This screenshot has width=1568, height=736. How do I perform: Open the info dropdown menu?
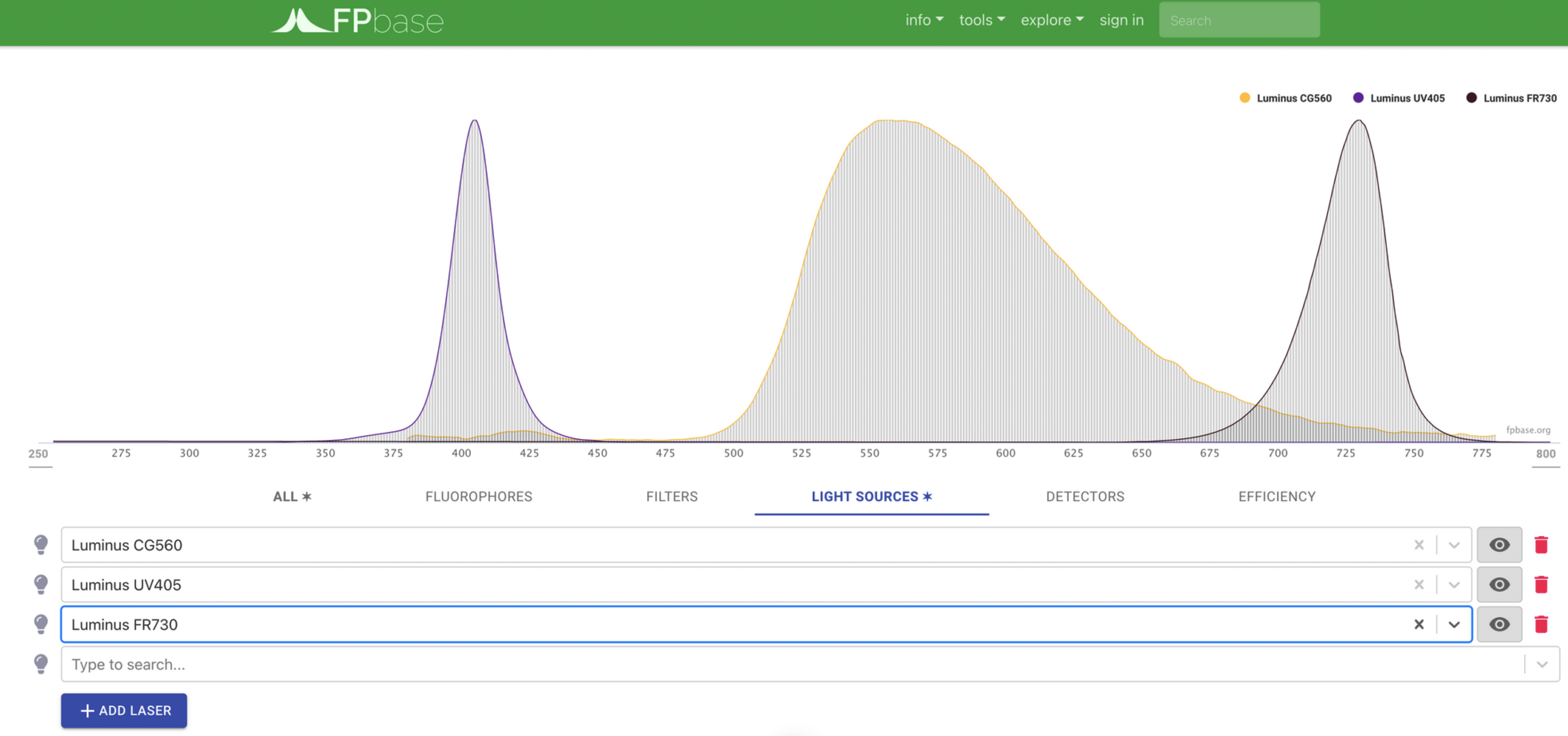(x=924, y=20)
